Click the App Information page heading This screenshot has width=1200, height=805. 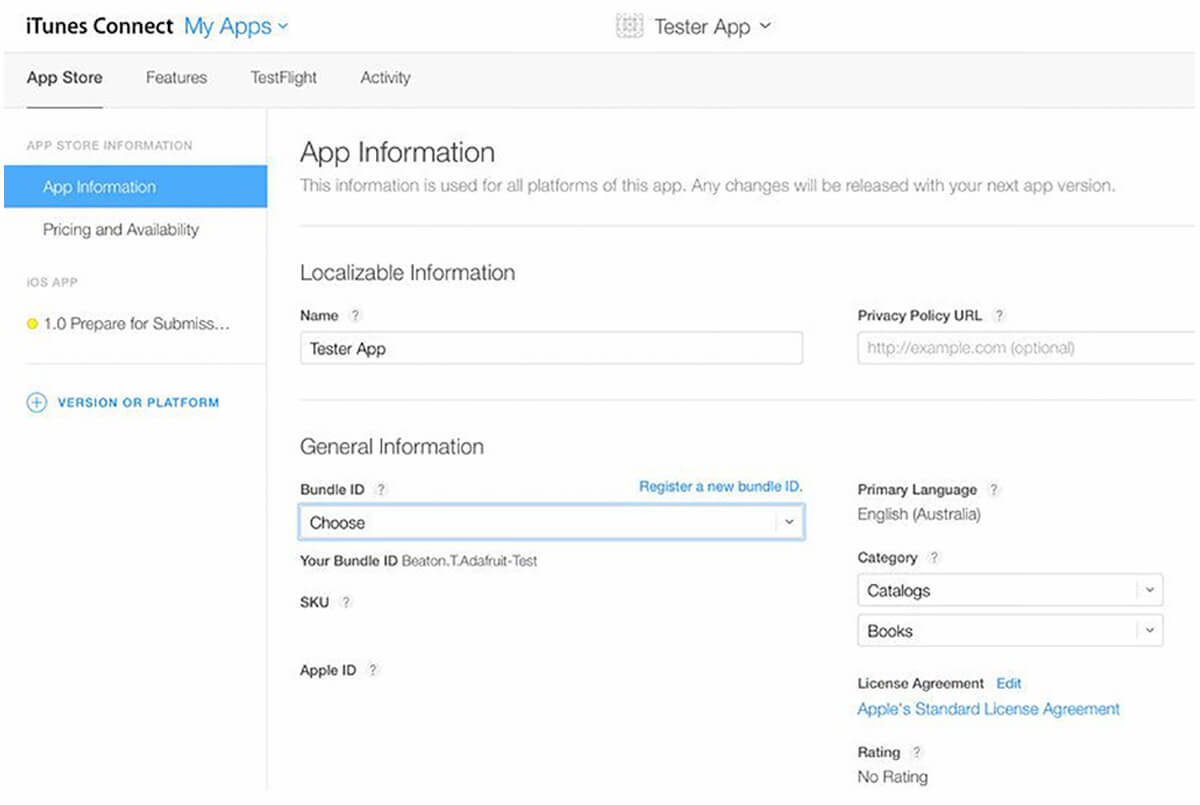click(x=397, y=153)
